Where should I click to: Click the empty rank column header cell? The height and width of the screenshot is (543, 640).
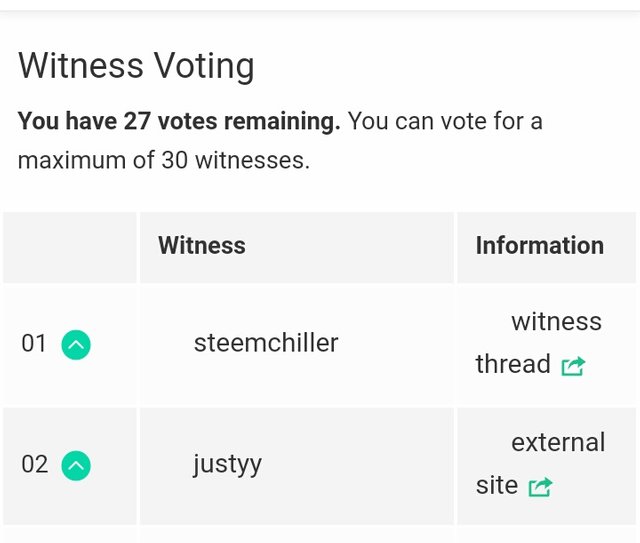point(69,247)
